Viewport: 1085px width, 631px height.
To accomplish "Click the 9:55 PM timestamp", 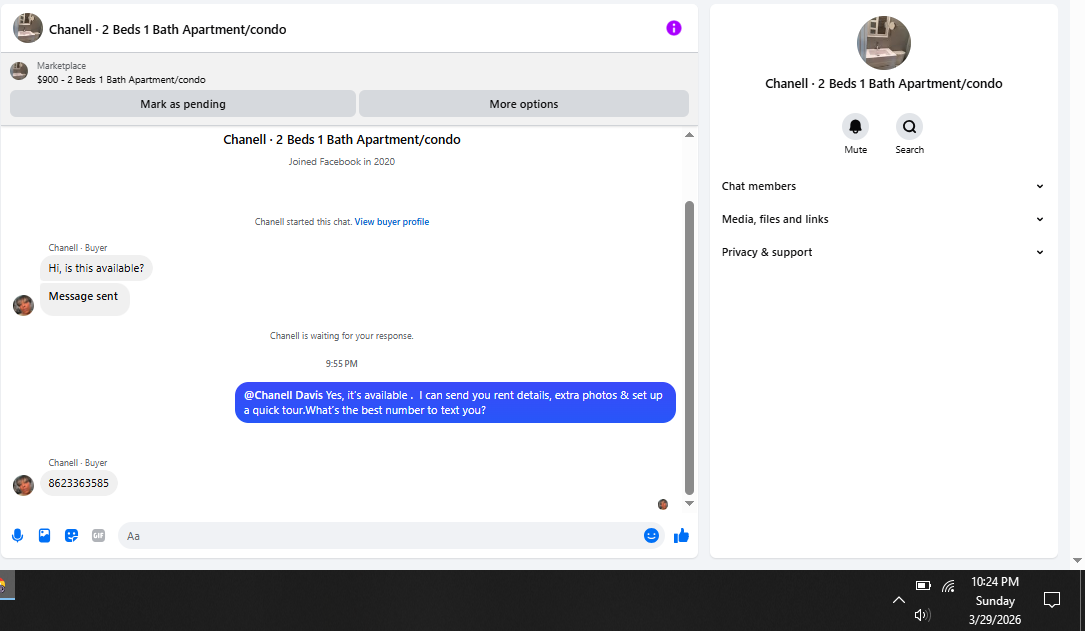I will [342, 363].
